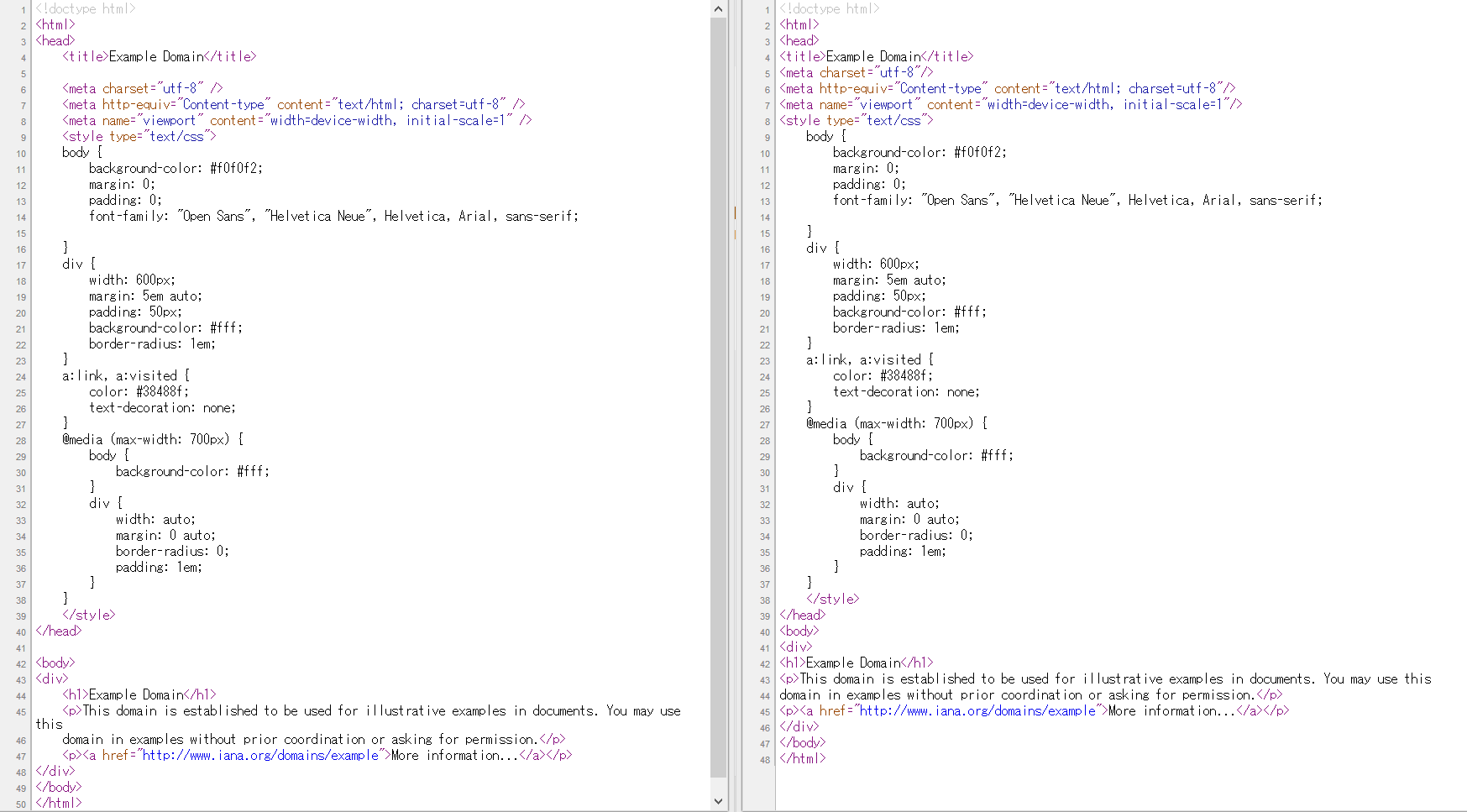Viewport: 1467px width, 812px height.
Task: Click the closing body tag in the right pane
Action: coord(803,743)
